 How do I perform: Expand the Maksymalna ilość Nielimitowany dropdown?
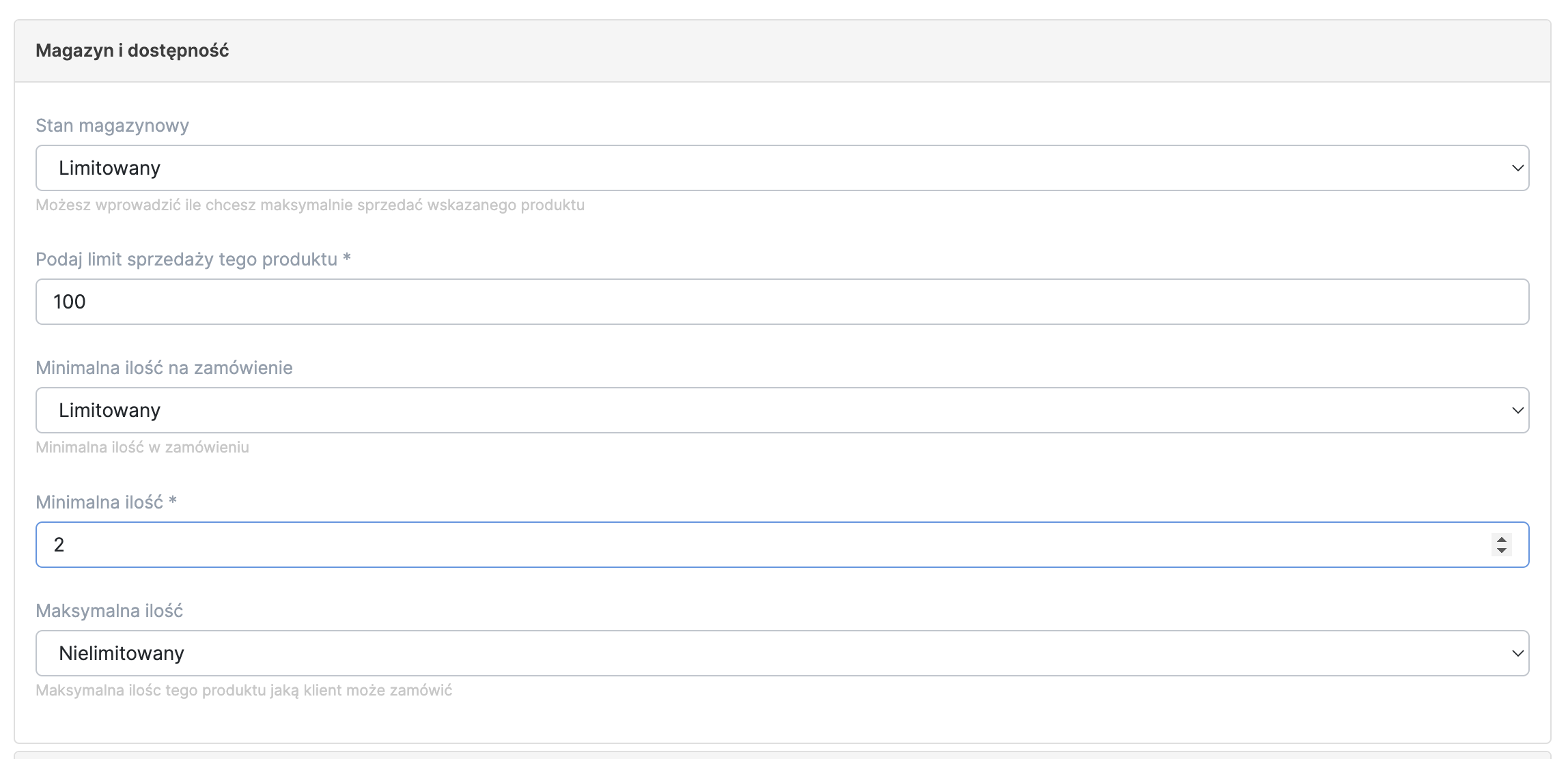[x=781, y=653]
